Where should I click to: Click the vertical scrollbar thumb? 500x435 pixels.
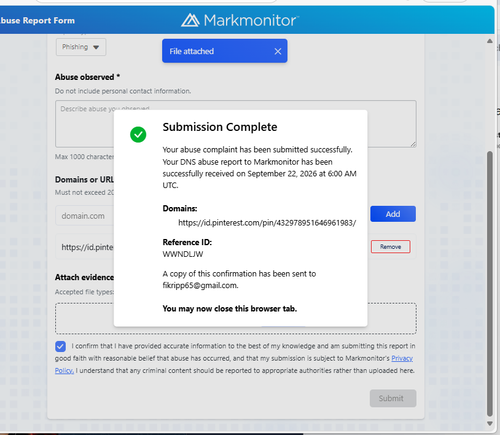(x=490, y=284)
